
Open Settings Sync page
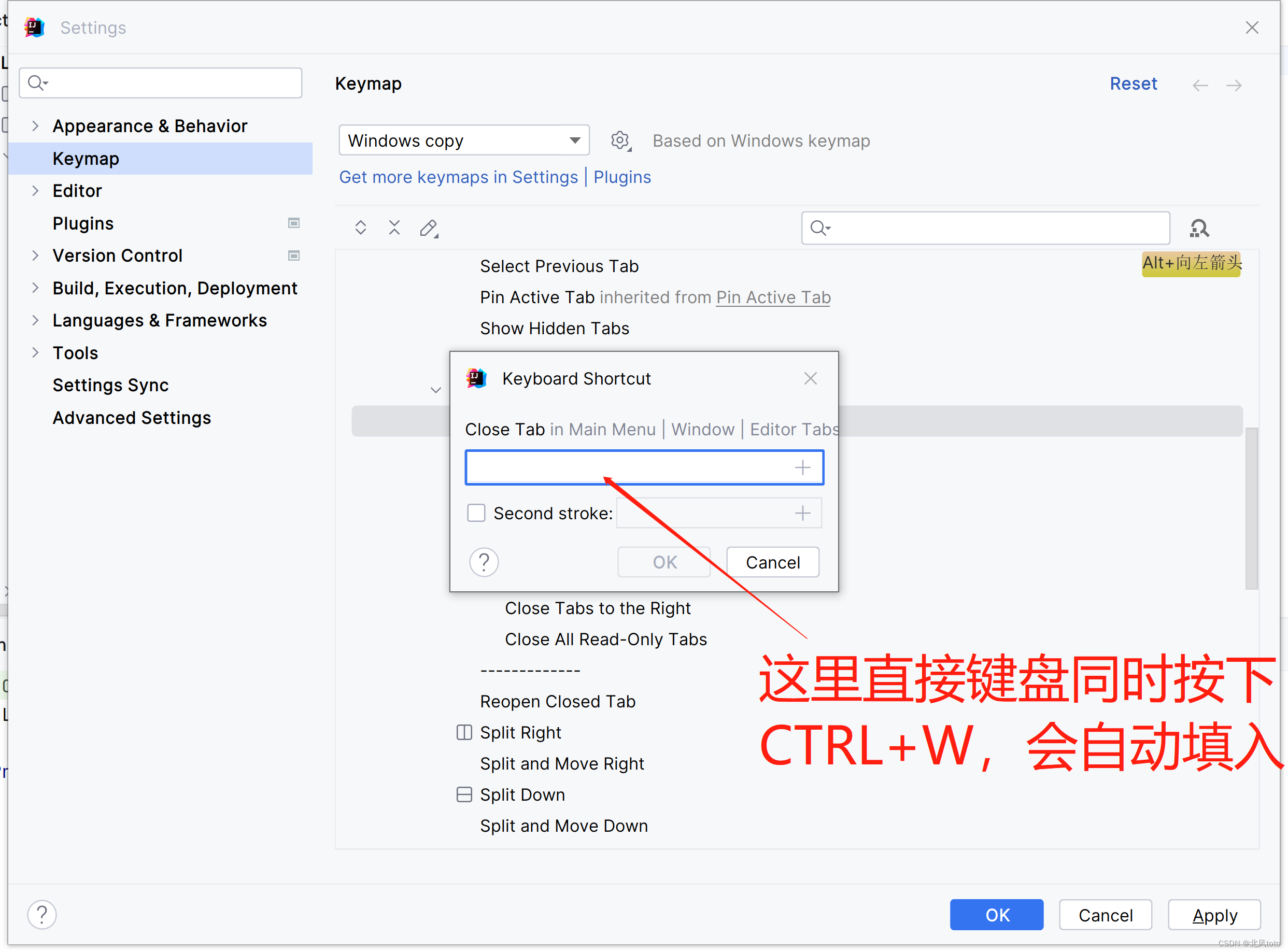(110, 385)
